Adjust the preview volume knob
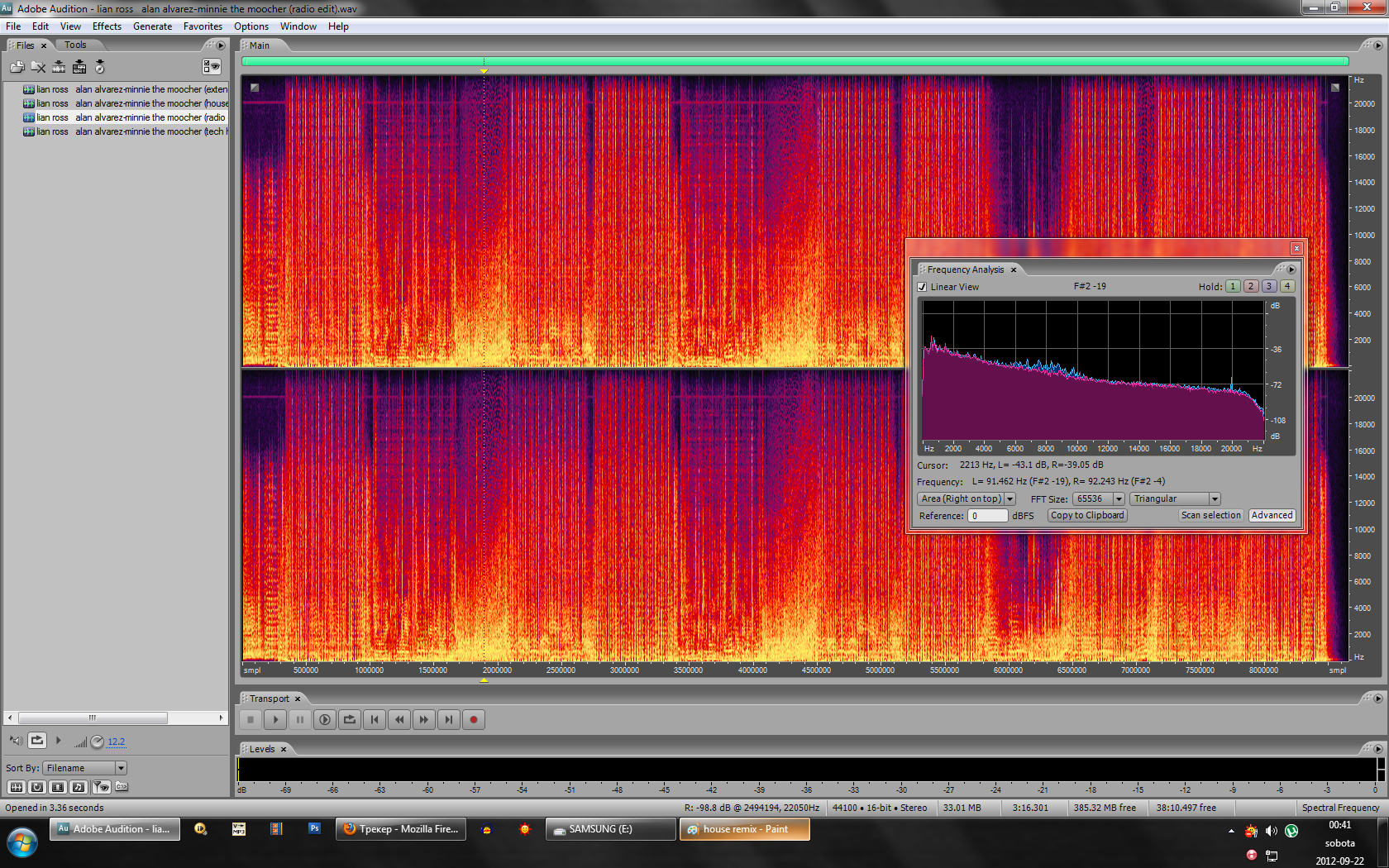The image size is (1389, 868). pyautogui.click(x=97, y=742)
